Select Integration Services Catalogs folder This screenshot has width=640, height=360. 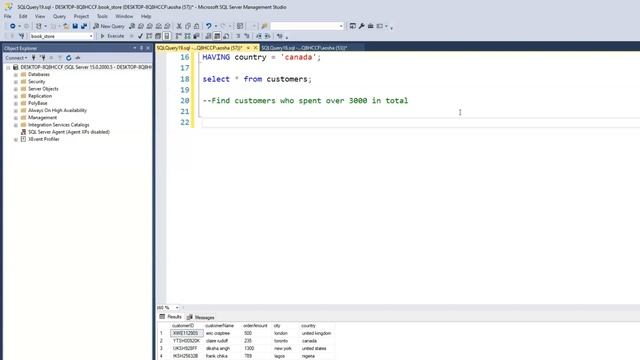[x=58, y=125]
